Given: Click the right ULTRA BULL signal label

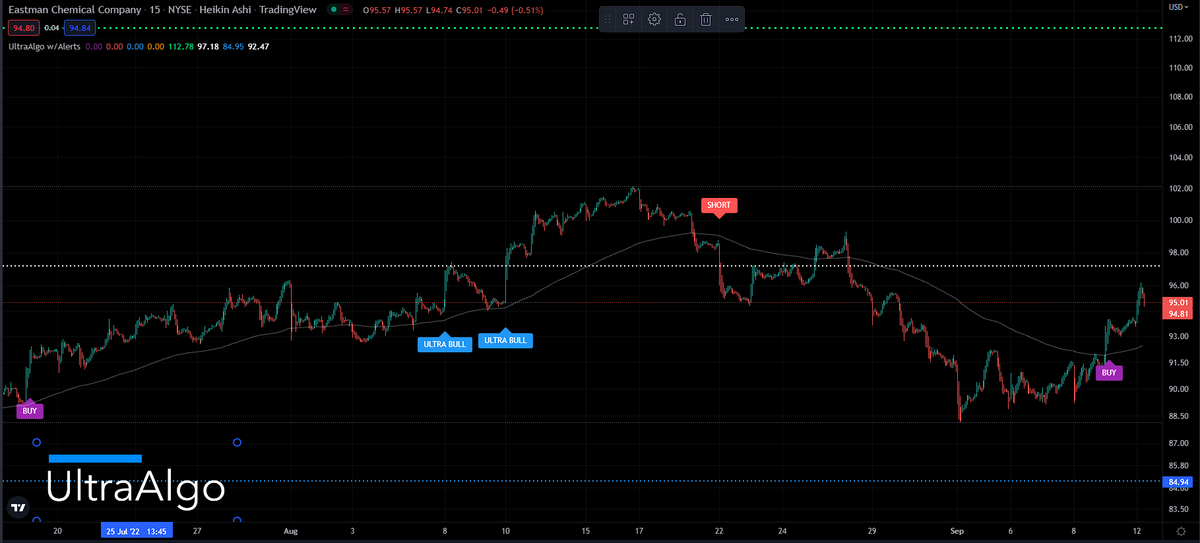Looking at the screenshot, I should 505,340.
